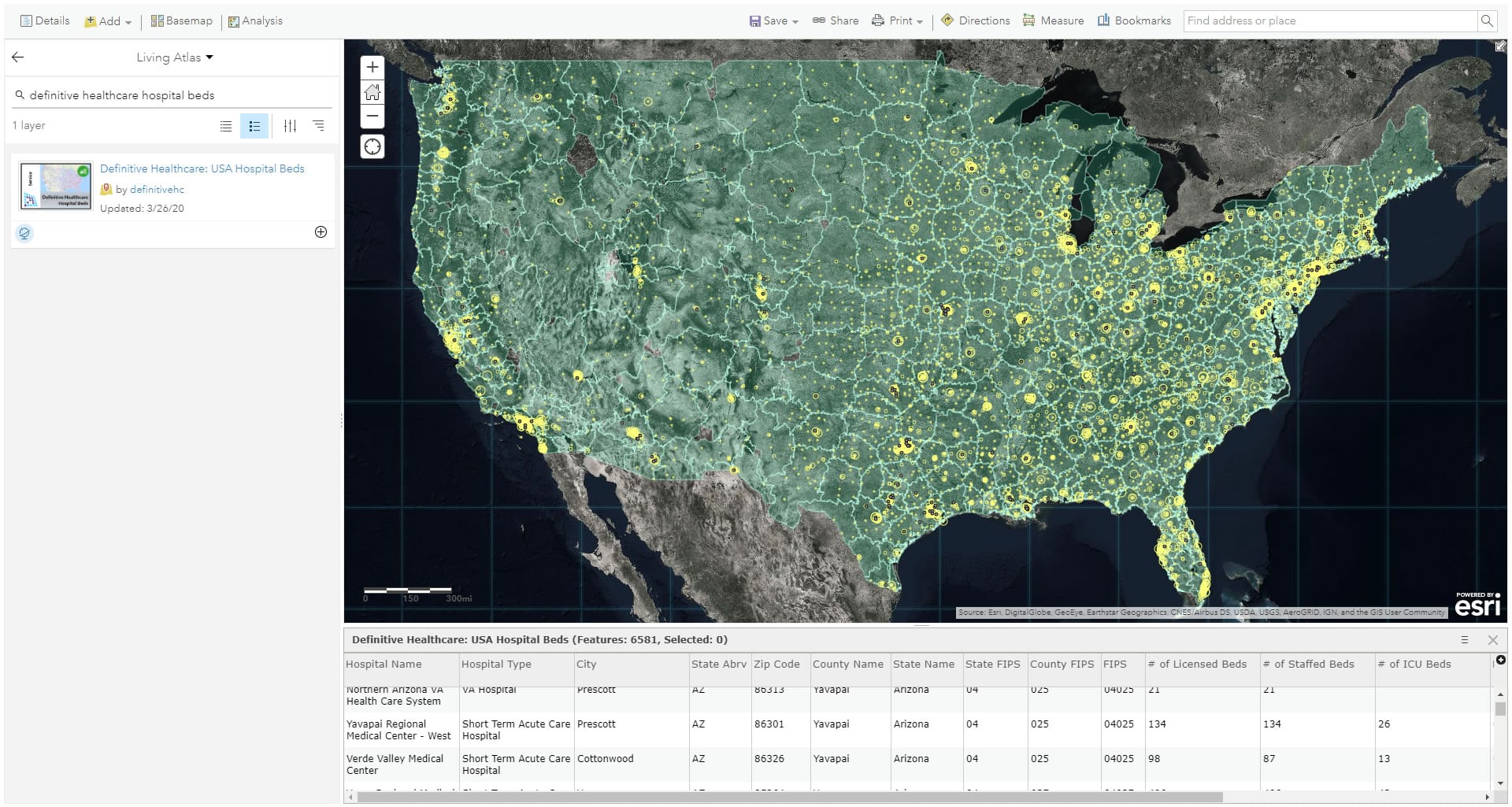Click the table's vertical scrollbar thumb
Image resolution: width=1512 pixels, height=807 pixels.
point(1500,709)
